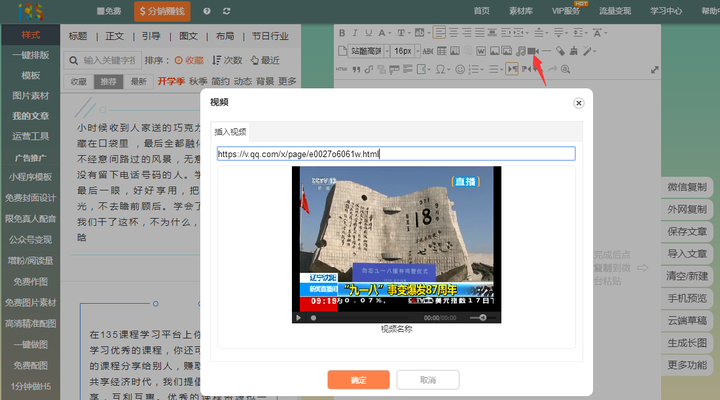The width and height of the screenshot is (720, 400).
Task: Click the insert table icon
Action: [x=442, y=51]
